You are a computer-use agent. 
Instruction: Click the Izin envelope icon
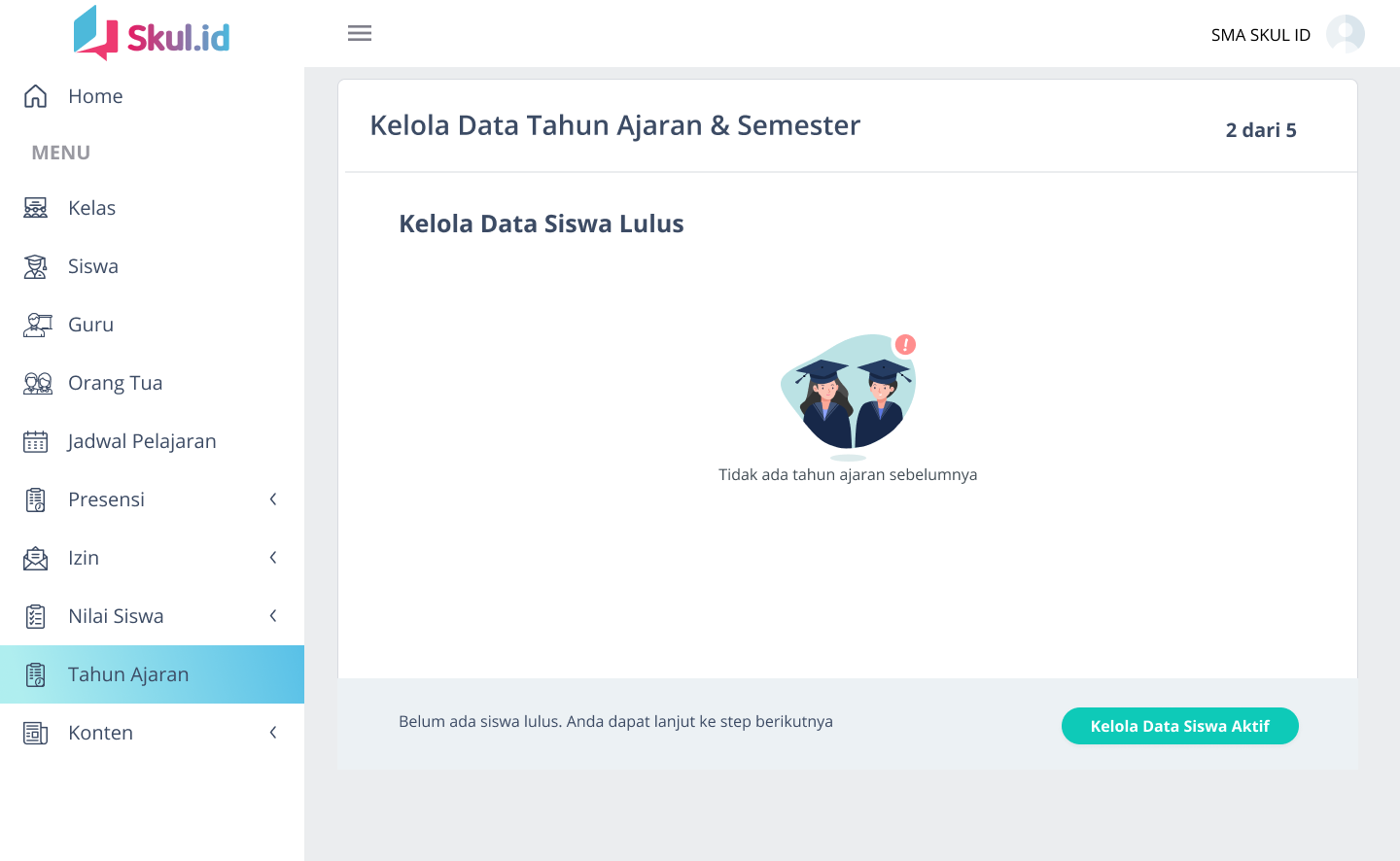point(36,558)
